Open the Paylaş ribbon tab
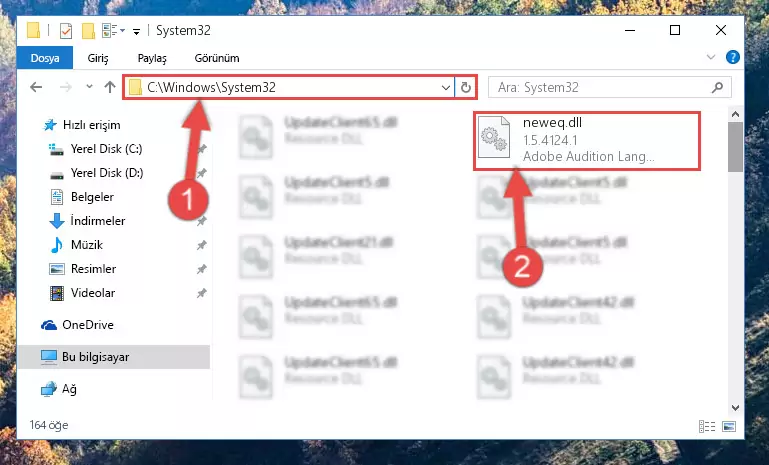The width and height of the screenshot is (769, 465). click(x=152, y=58)
